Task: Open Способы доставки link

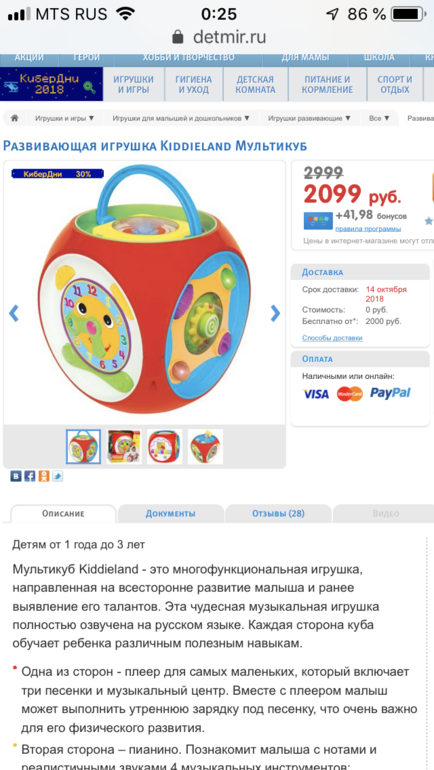Action: [332, 338]
